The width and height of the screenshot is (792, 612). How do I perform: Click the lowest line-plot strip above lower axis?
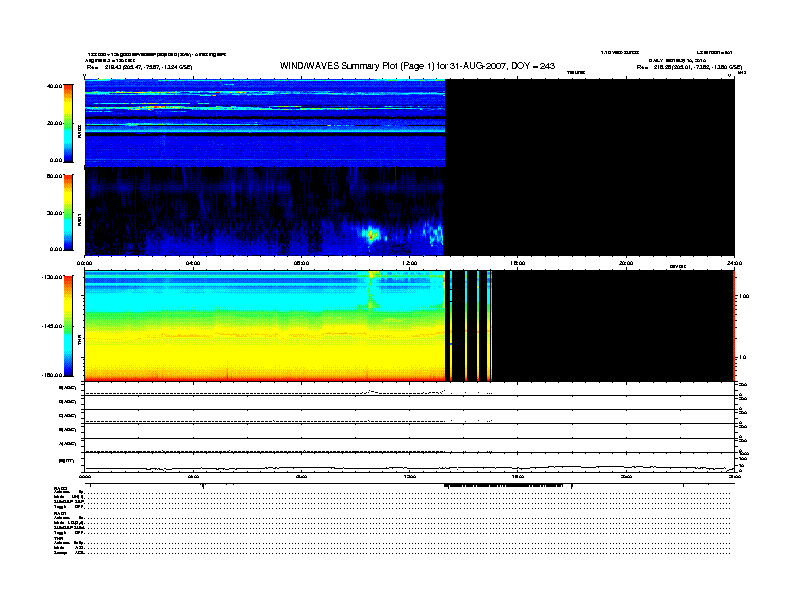[x=409, y=463]
